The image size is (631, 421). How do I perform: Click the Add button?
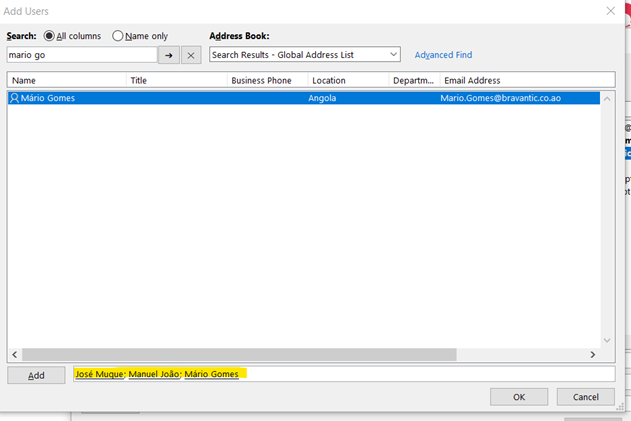[36, 375]
